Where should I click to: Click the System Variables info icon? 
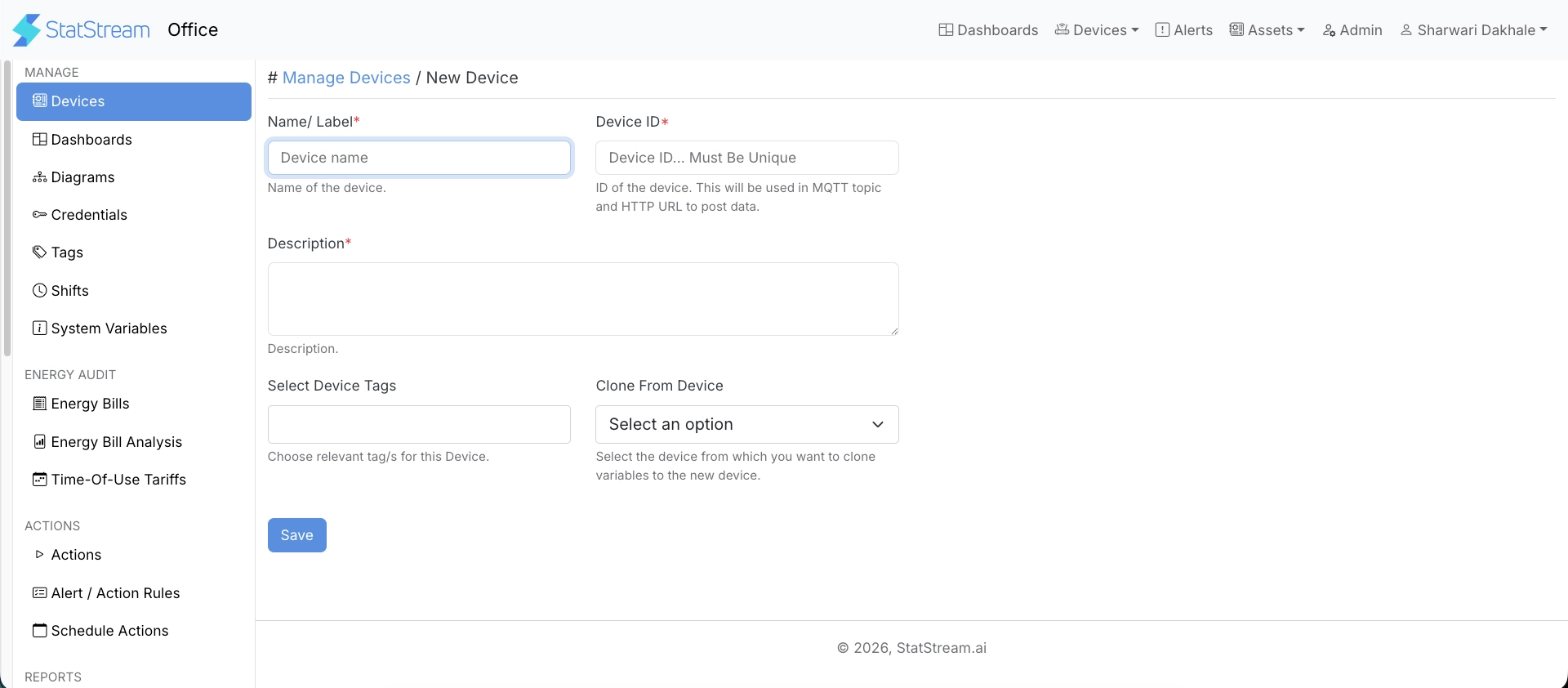click(39, 328)
